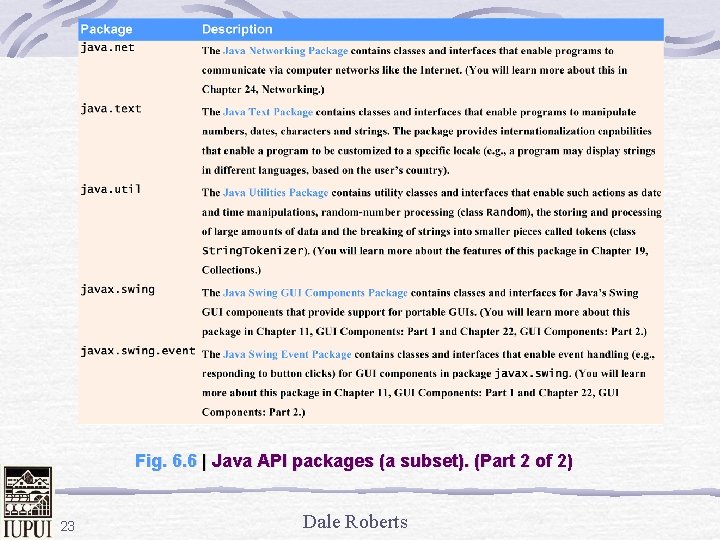This screenshot has width=720, height=540.
Task: Click the "Random" class name
Action: coord(506,212)
